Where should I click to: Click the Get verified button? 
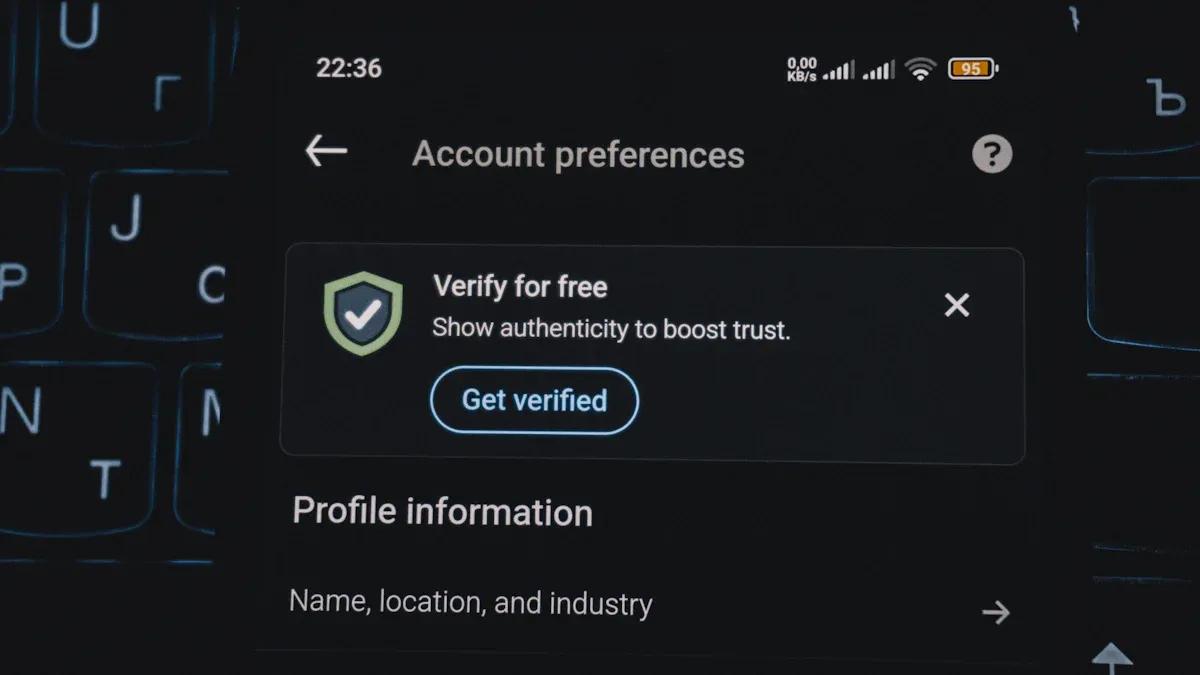[534, 400]
